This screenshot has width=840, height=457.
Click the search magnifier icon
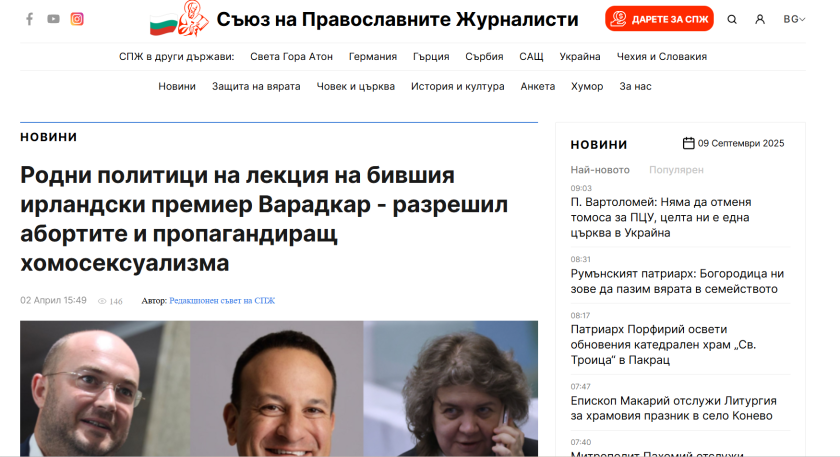coord(732,19)
